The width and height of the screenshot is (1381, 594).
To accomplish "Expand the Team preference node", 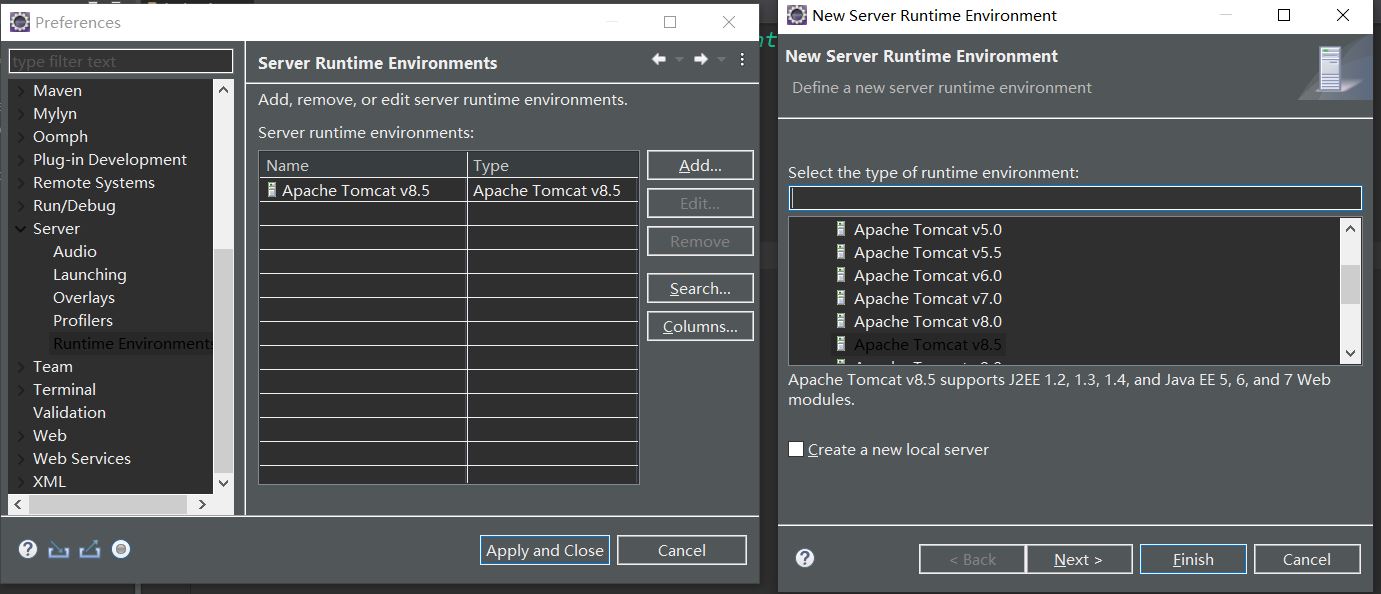I will point(22,367).
